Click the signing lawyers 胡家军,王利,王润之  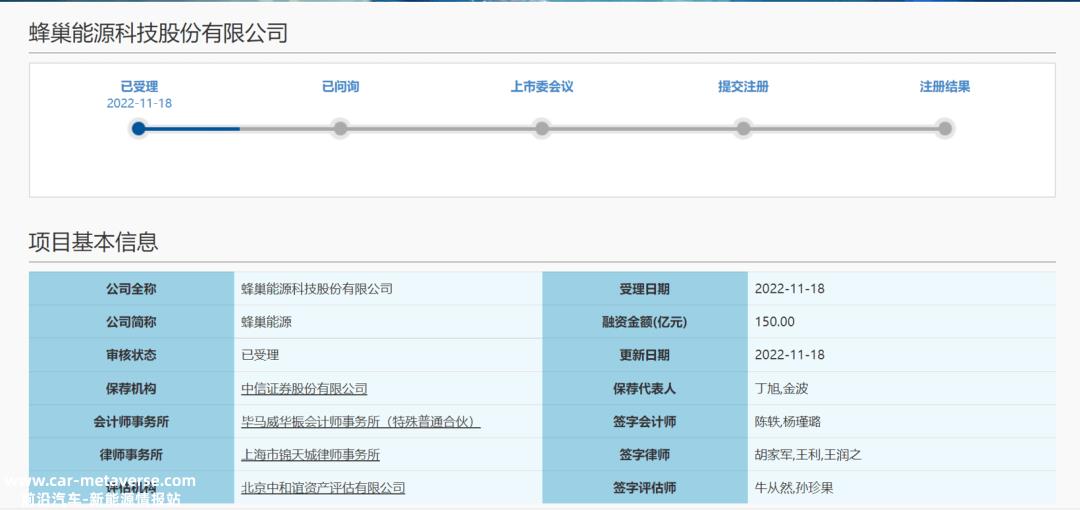point(808,455)
